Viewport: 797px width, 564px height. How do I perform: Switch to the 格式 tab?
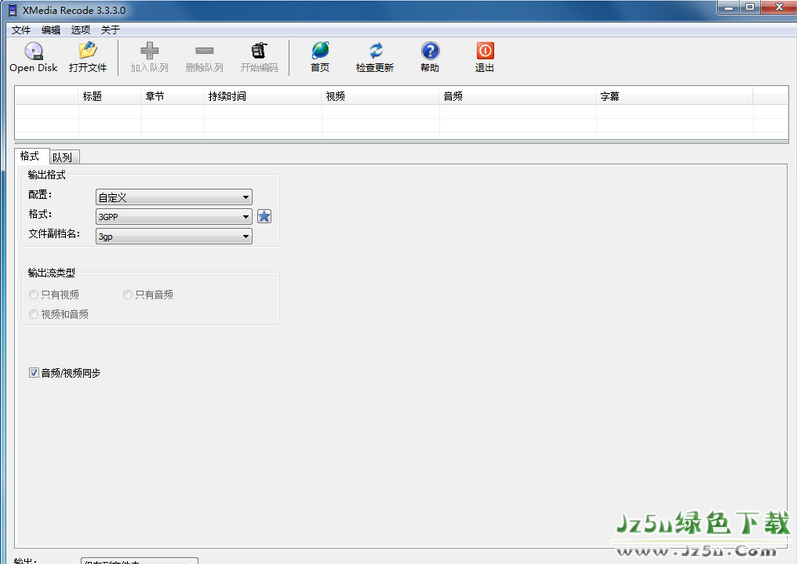click(x=30, y=156)
